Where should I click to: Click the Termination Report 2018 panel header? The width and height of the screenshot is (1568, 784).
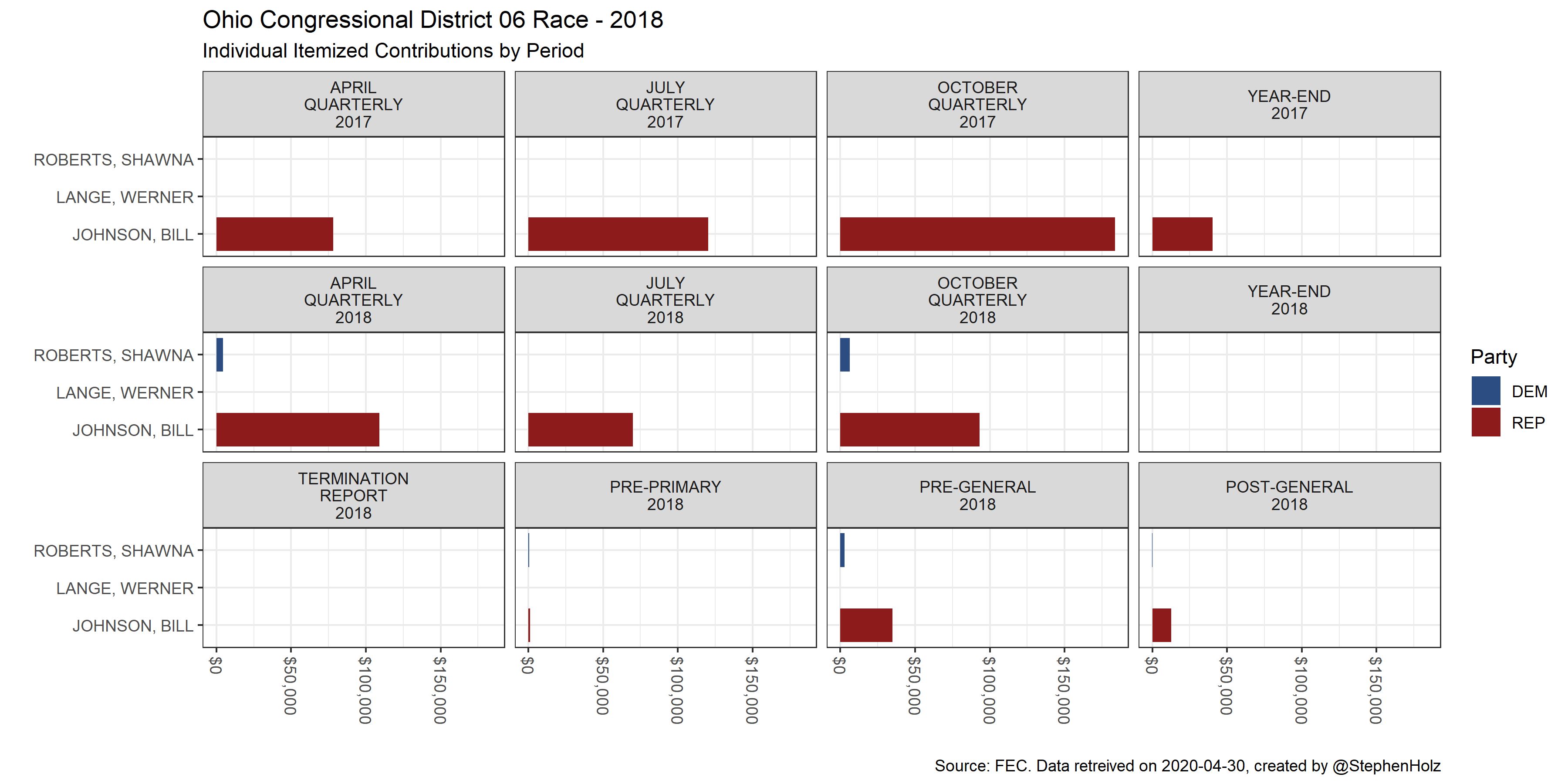pos(353,496)
